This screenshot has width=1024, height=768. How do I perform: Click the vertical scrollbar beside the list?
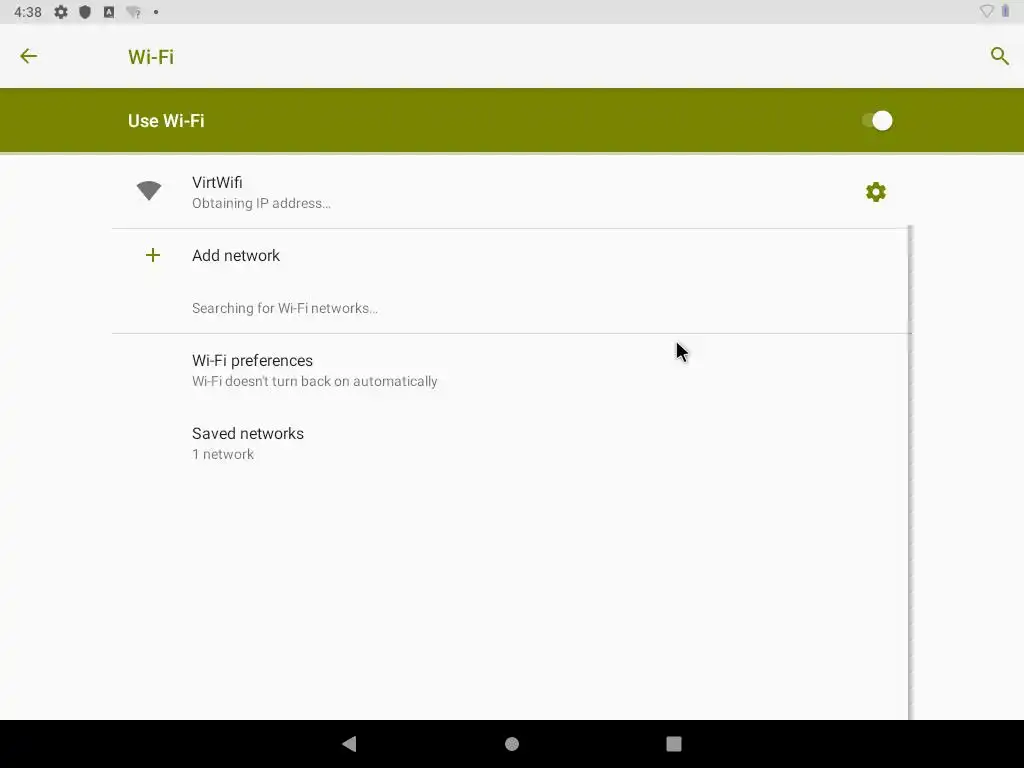(910, 472)
